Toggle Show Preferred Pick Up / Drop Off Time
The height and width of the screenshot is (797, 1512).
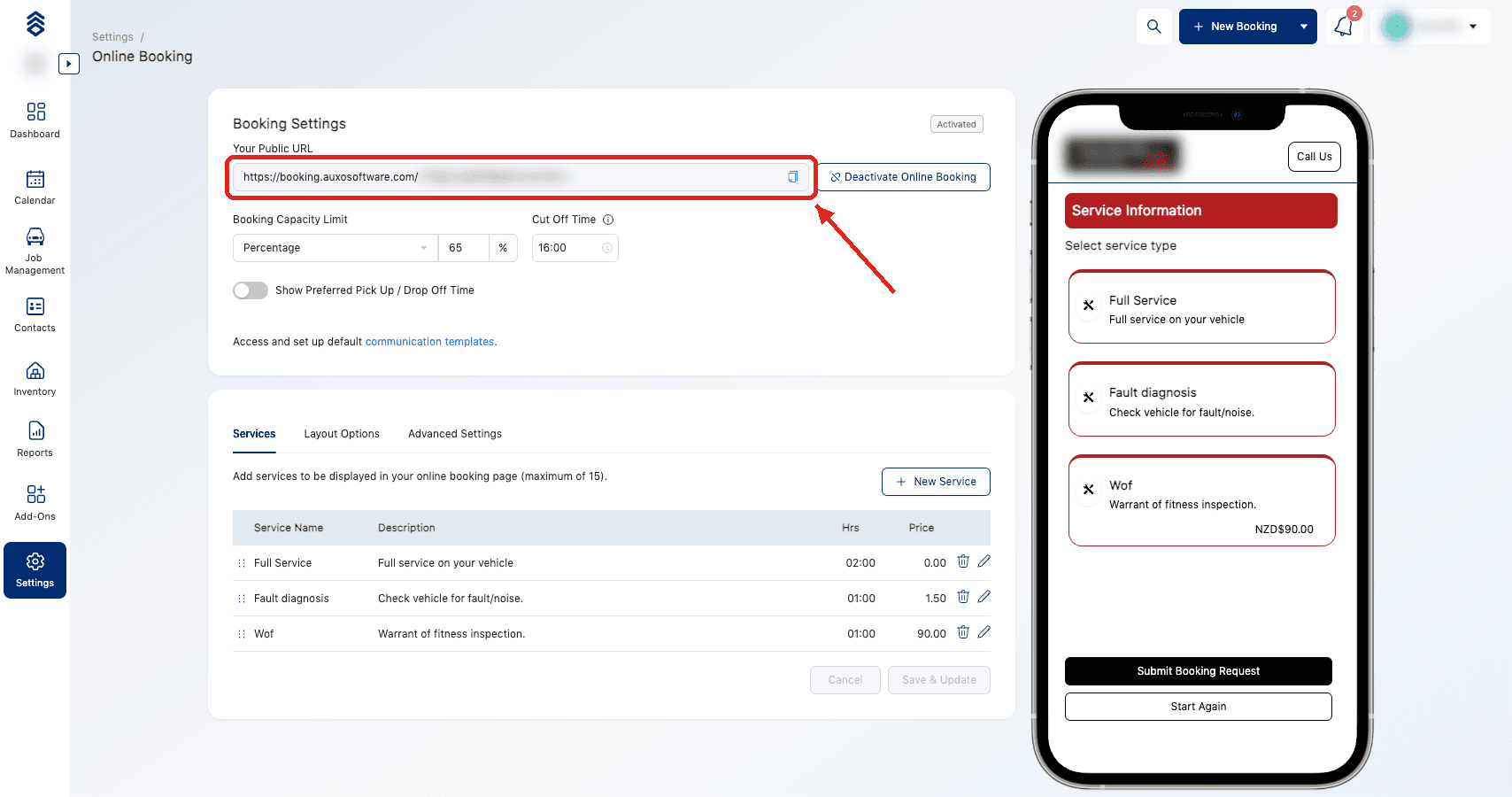pos(251,290)
